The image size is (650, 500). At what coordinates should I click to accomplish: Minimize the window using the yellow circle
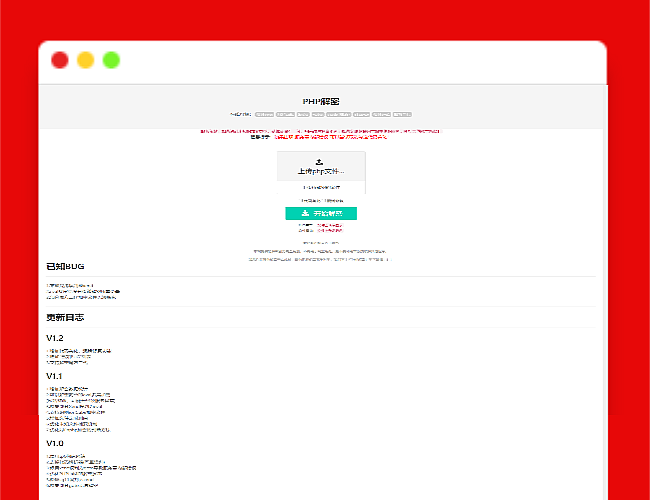pos(86,60)
